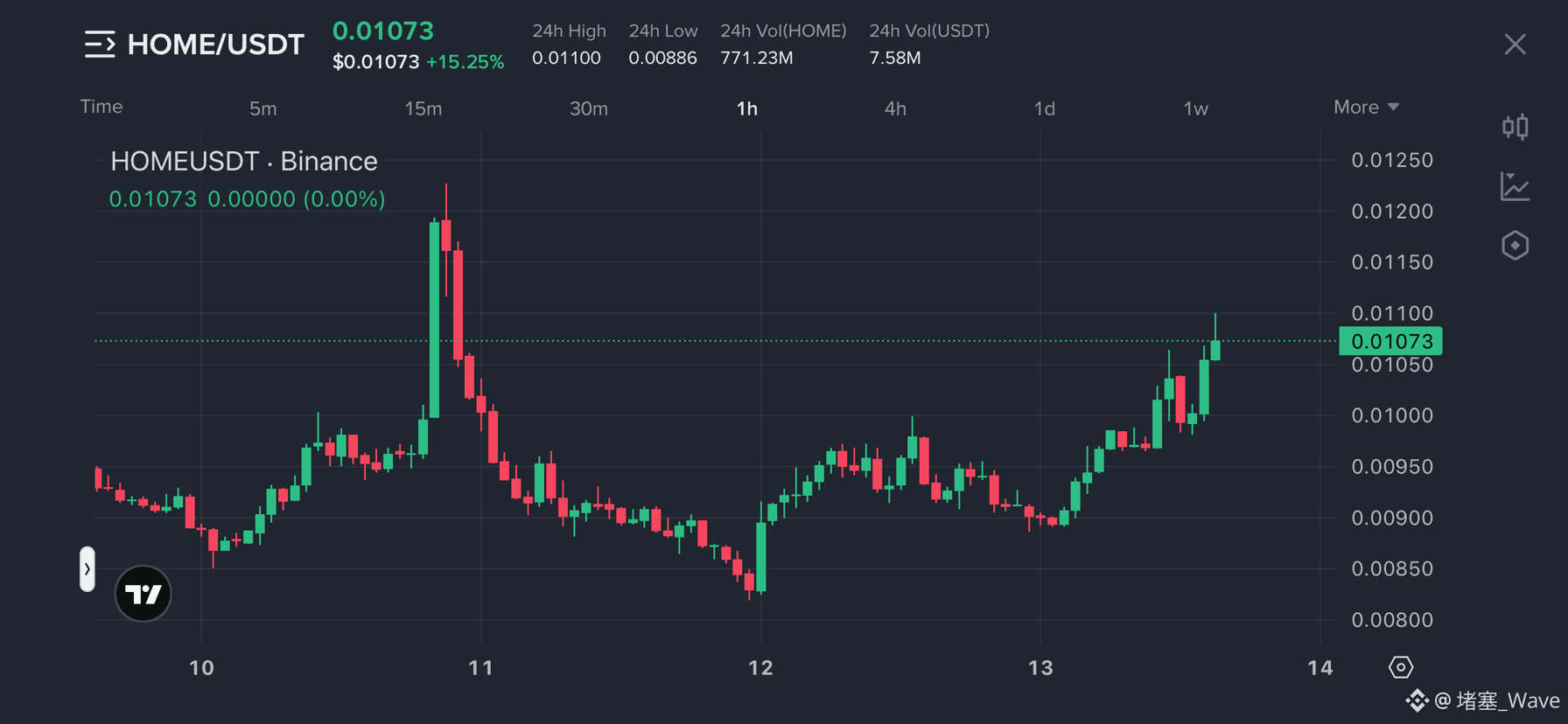Image resolution: width=1568 pixels, height=724 pixels.
Task: Click the HOME/USDT pair title
Action: tap(216, 45)
